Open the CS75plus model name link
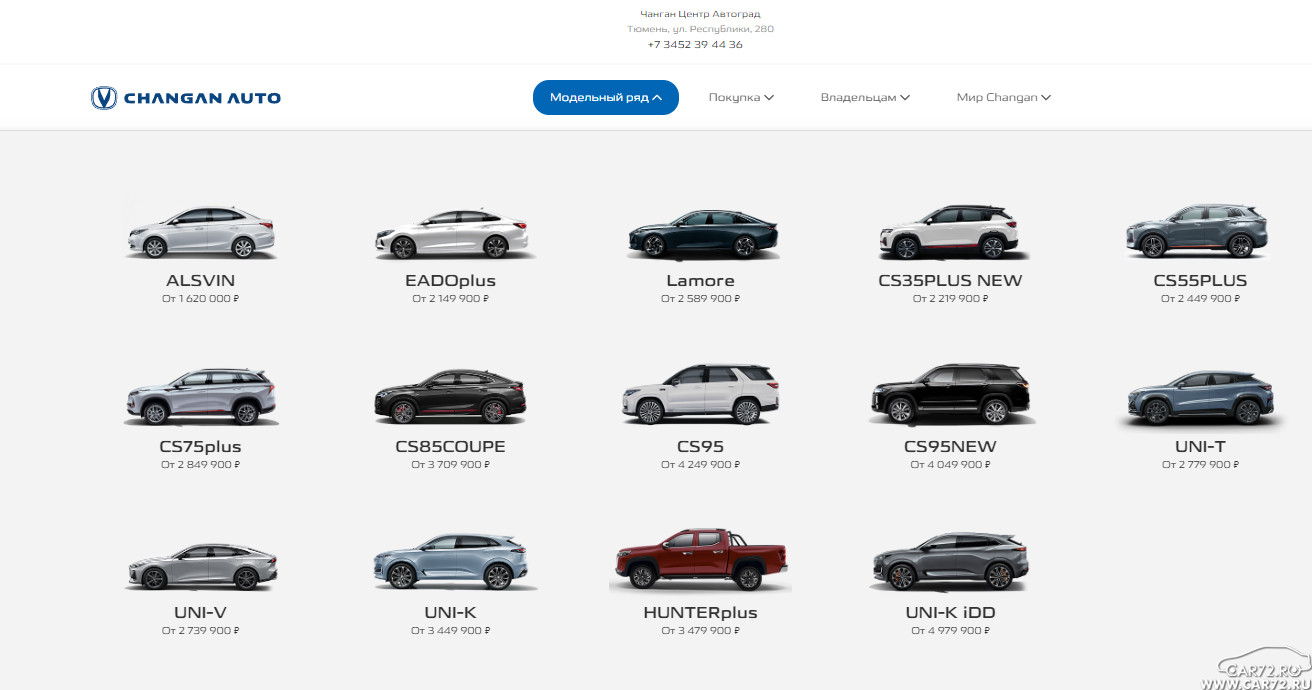This screenshot has width=1312, height=690. [200, 447]
